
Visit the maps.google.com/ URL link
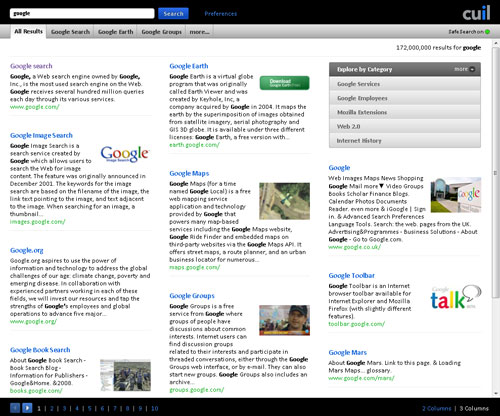[194, 267]
